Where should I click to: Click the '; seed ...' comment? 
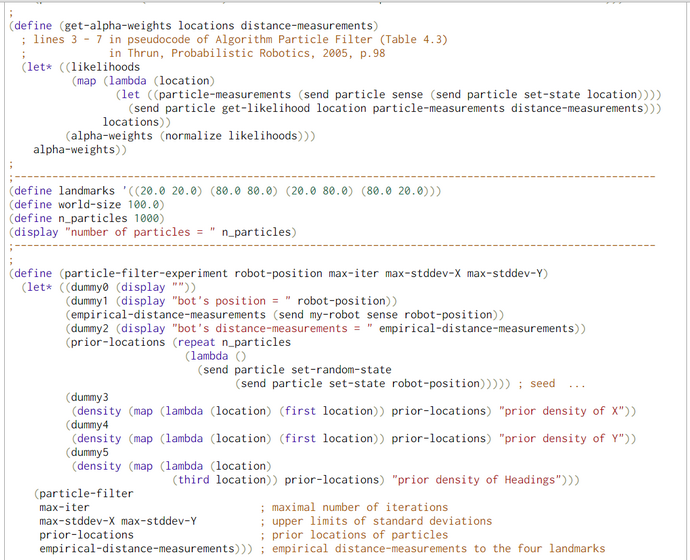click(551, 384)
